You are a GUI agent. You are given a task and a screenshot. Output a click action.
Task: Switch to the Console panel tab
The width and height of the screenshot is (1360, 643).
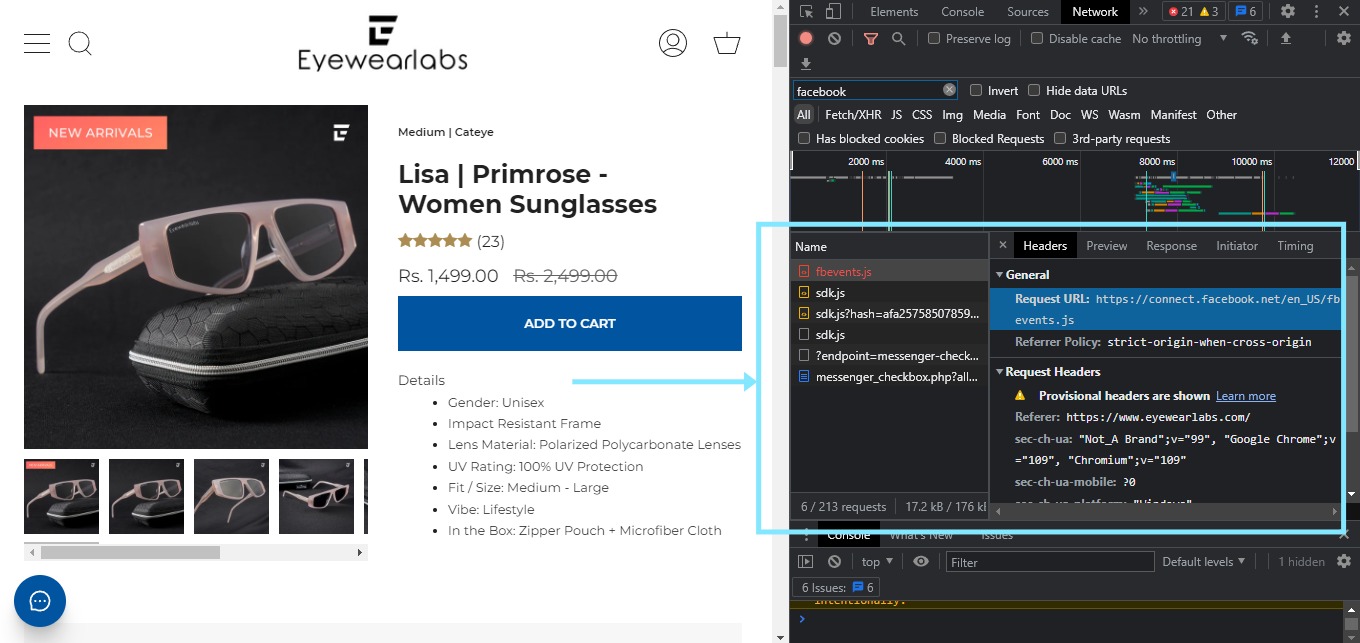(962, 12)
